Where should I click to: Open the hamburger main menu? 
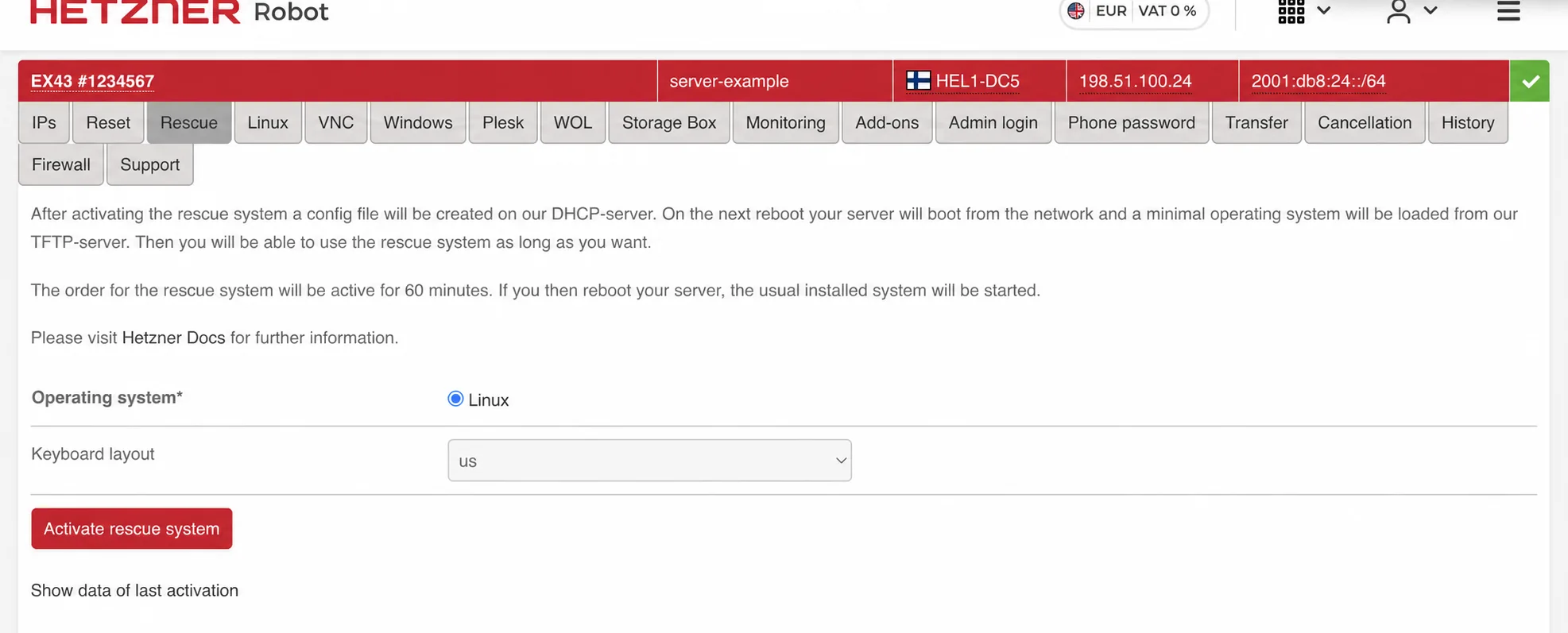(1508, 11)
